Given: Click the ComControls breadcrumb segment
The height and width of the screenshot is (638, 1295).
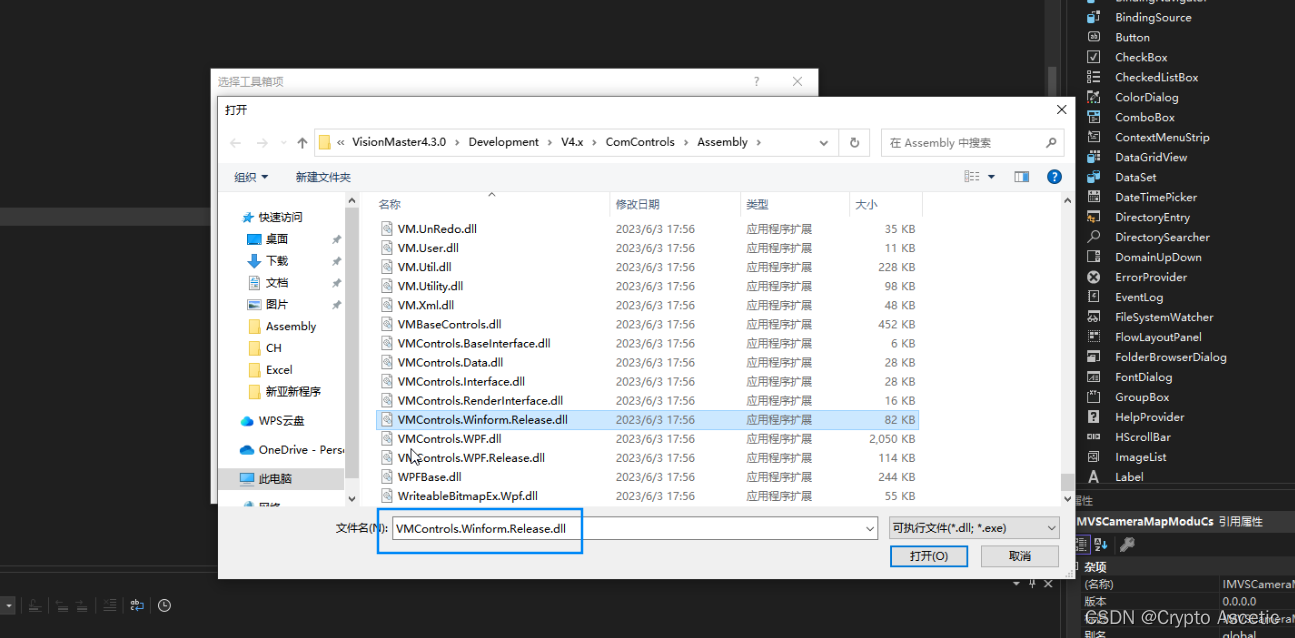Looking at the screenshot, I should coord(640,143).
